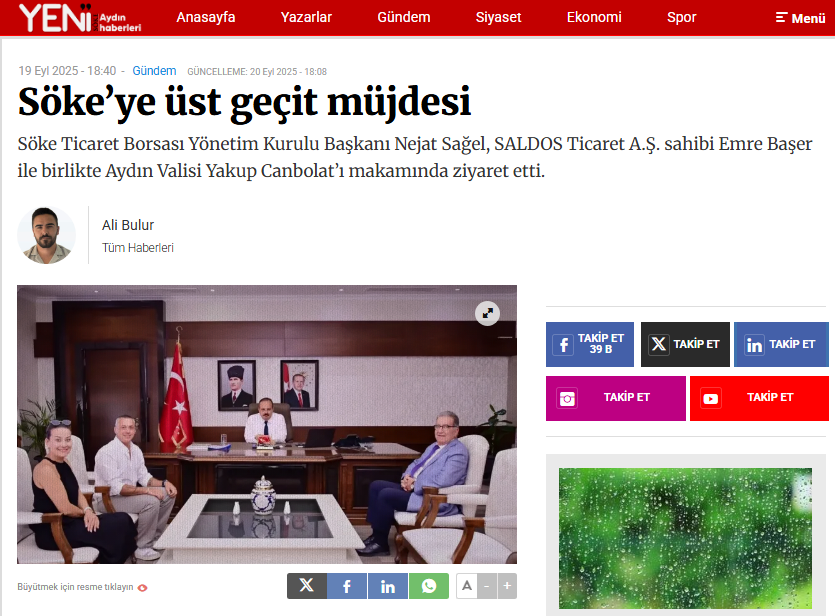Follow on LinkedIn in the sidebar

pyautogui.click(x=781, y=344)
